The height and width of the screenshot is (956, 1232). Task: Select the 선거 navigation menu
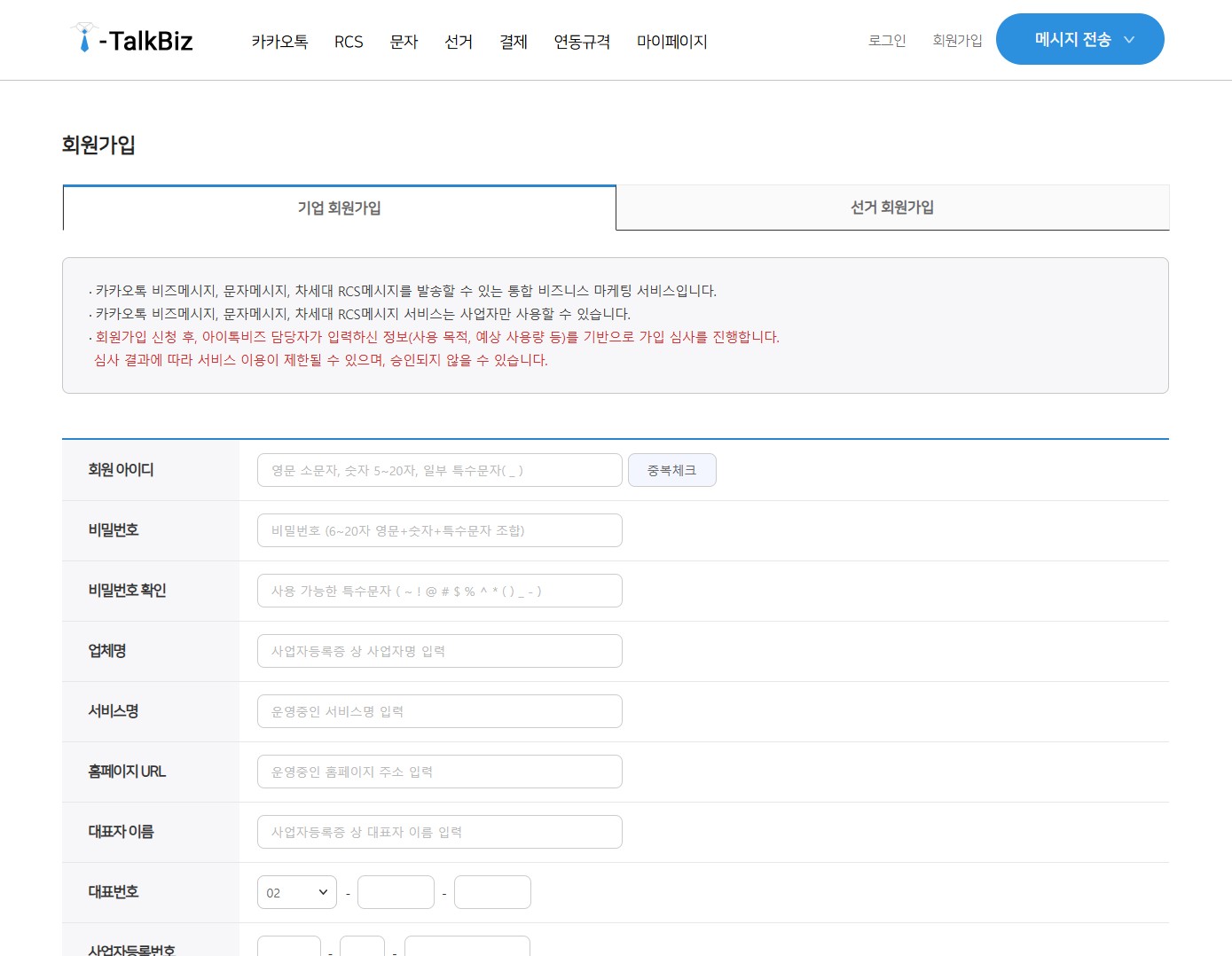pos(459,42)
